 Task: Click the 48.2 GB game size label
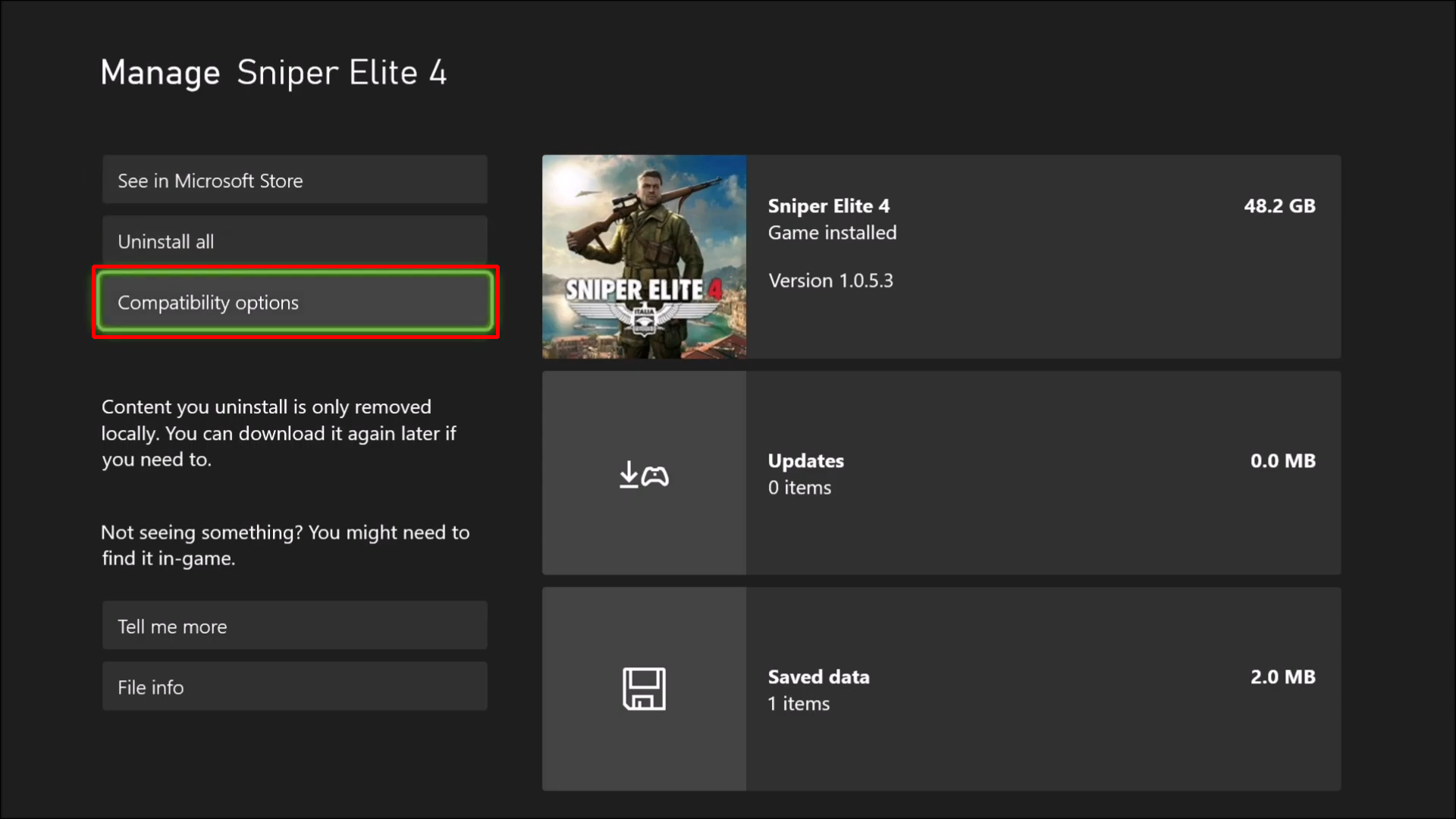[1279, 206]
